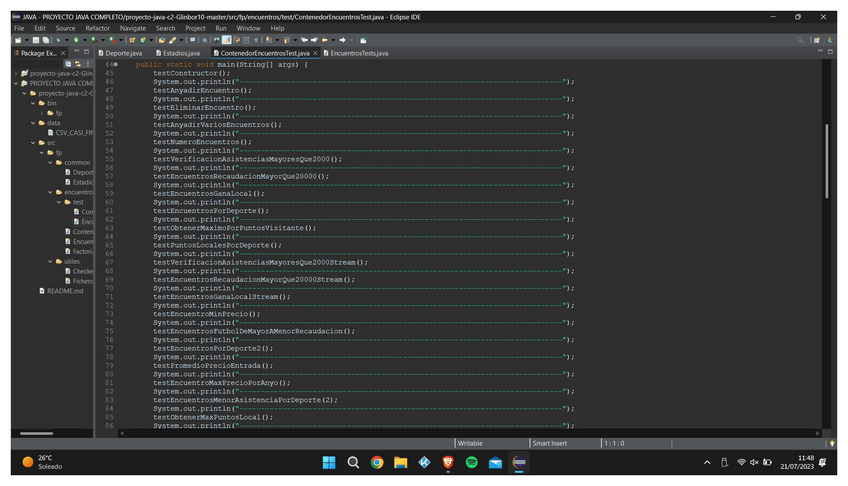848x486 pixels.
Task: Open the Navigate menu
Action: click(135, 28)
